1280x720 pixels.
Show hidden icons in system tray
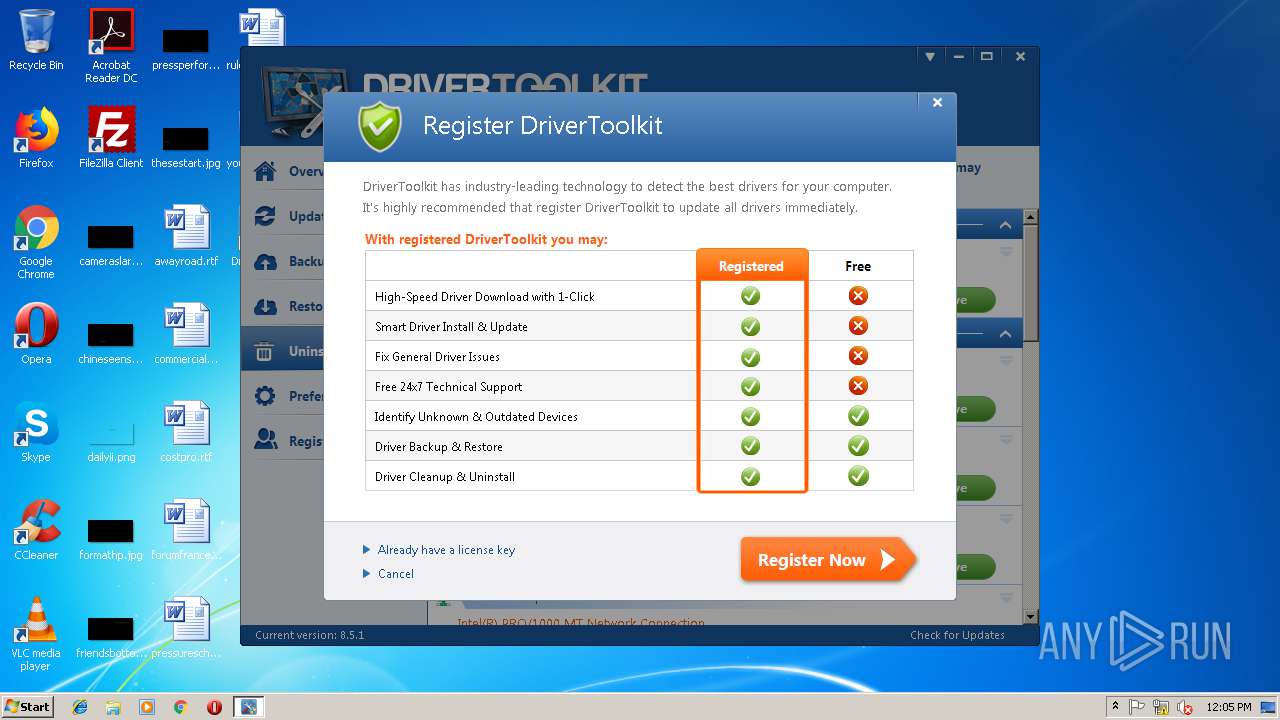click(x=1115, y=707)
